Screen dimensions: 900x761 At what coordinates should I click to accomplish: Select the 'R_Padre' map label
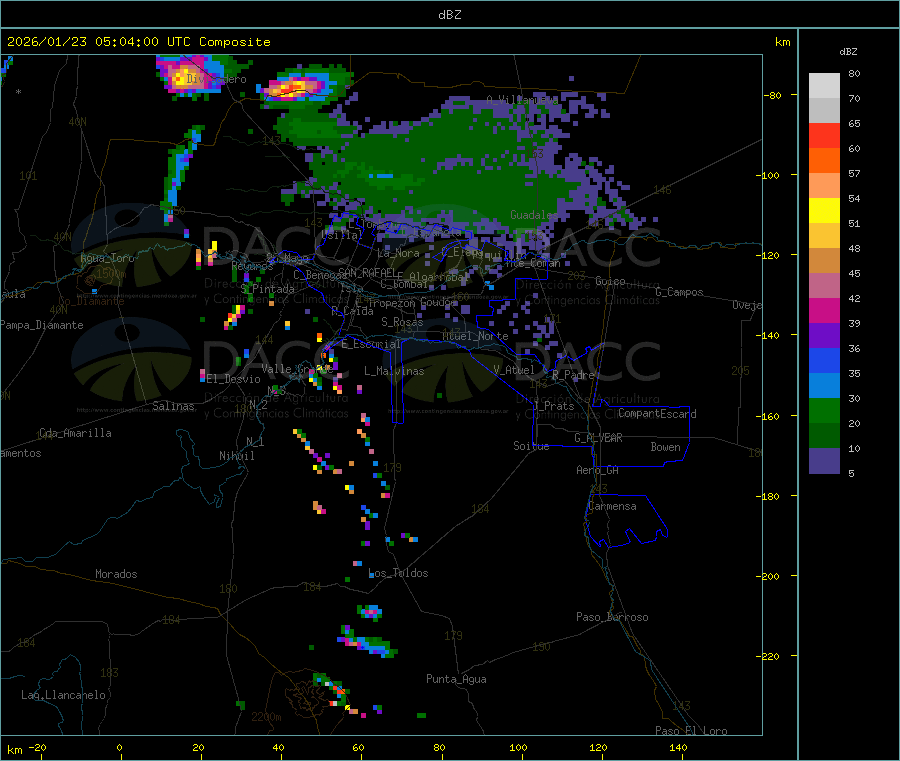point(573,375)
